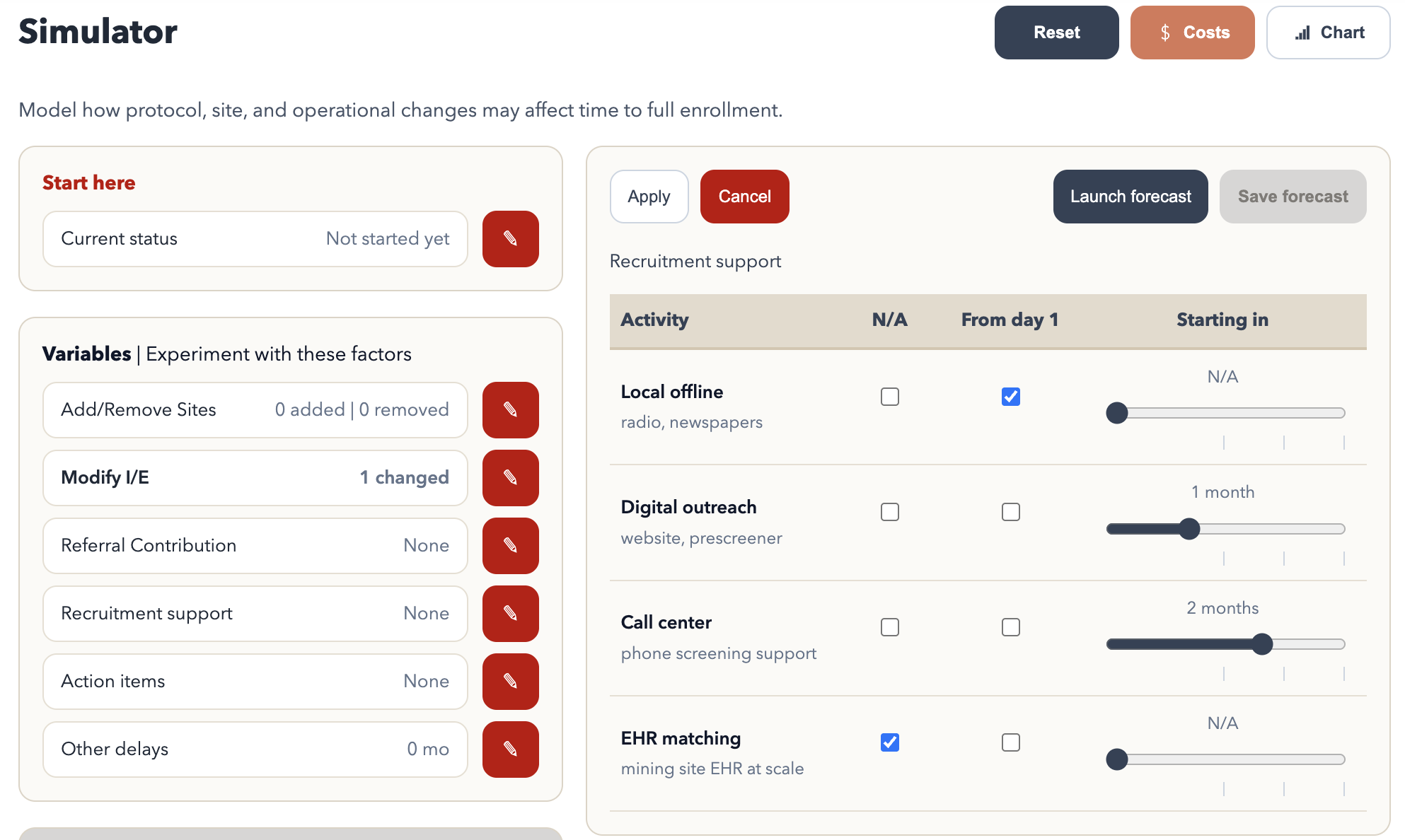The height and width of the screenshot is (840, 1405).
Task: Uncheck From day 1 for Local offline
Action: 1011,397
